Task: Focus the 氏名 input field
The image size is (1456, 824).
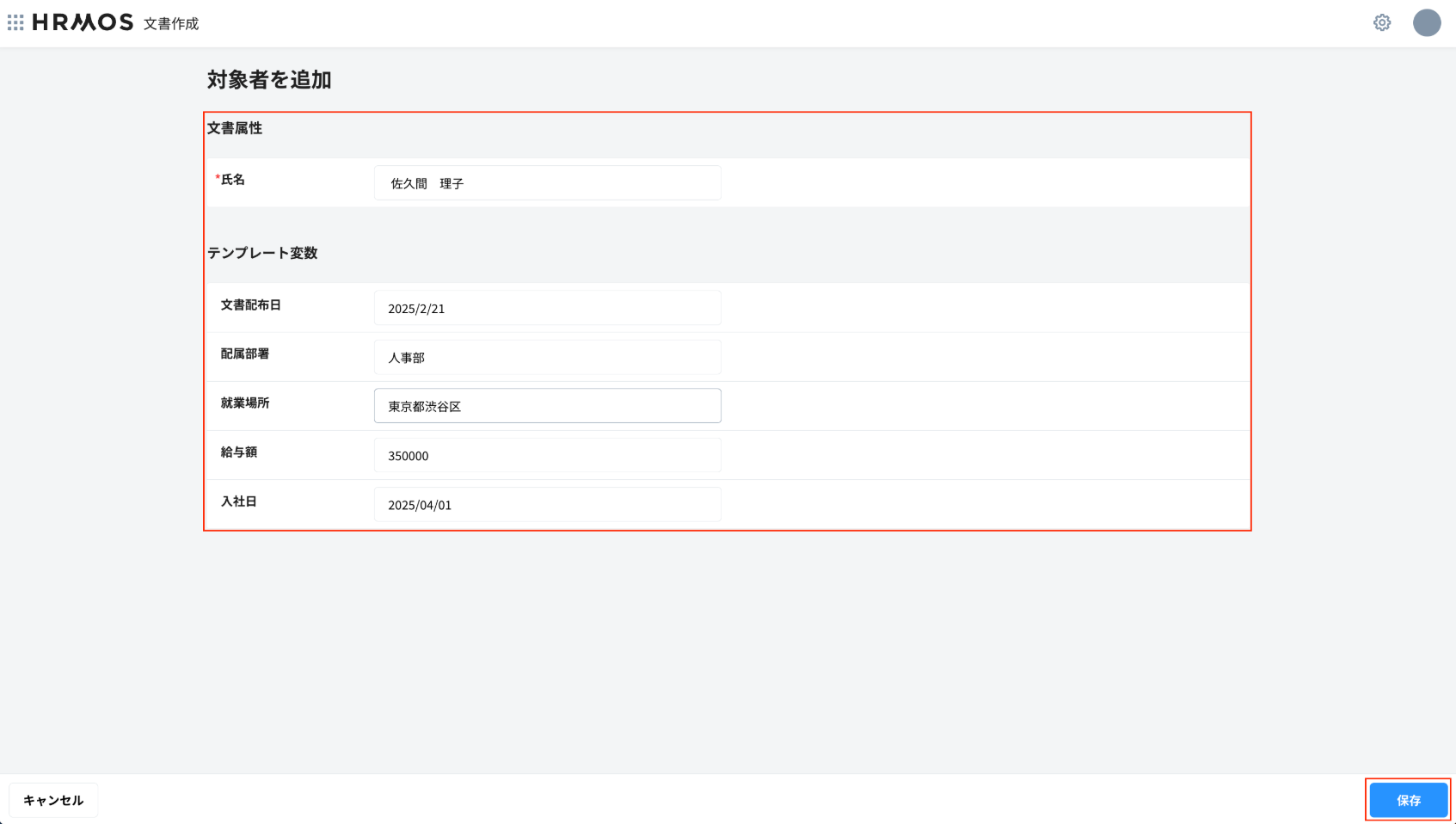Action: pyautogui.click(x=547, y=183)
